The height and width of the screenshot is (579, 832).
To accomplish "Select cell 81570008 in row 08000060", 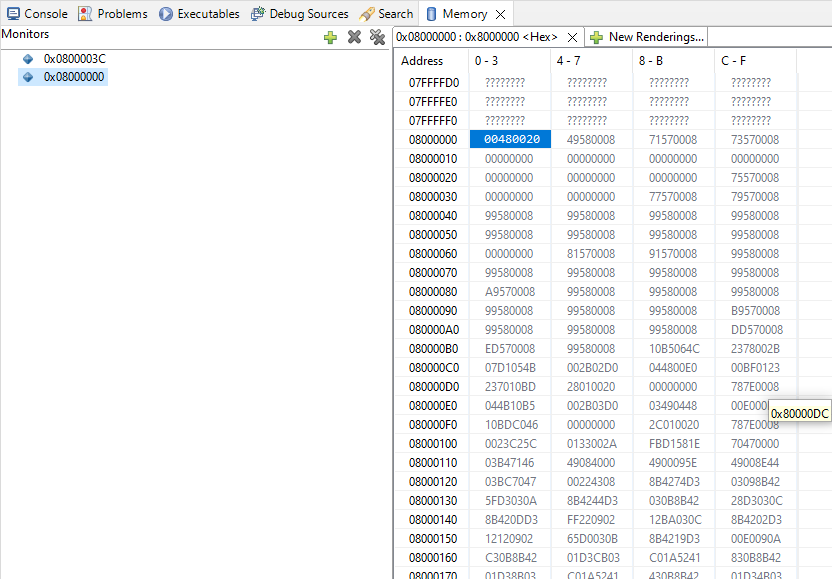I will coord(591,254).
